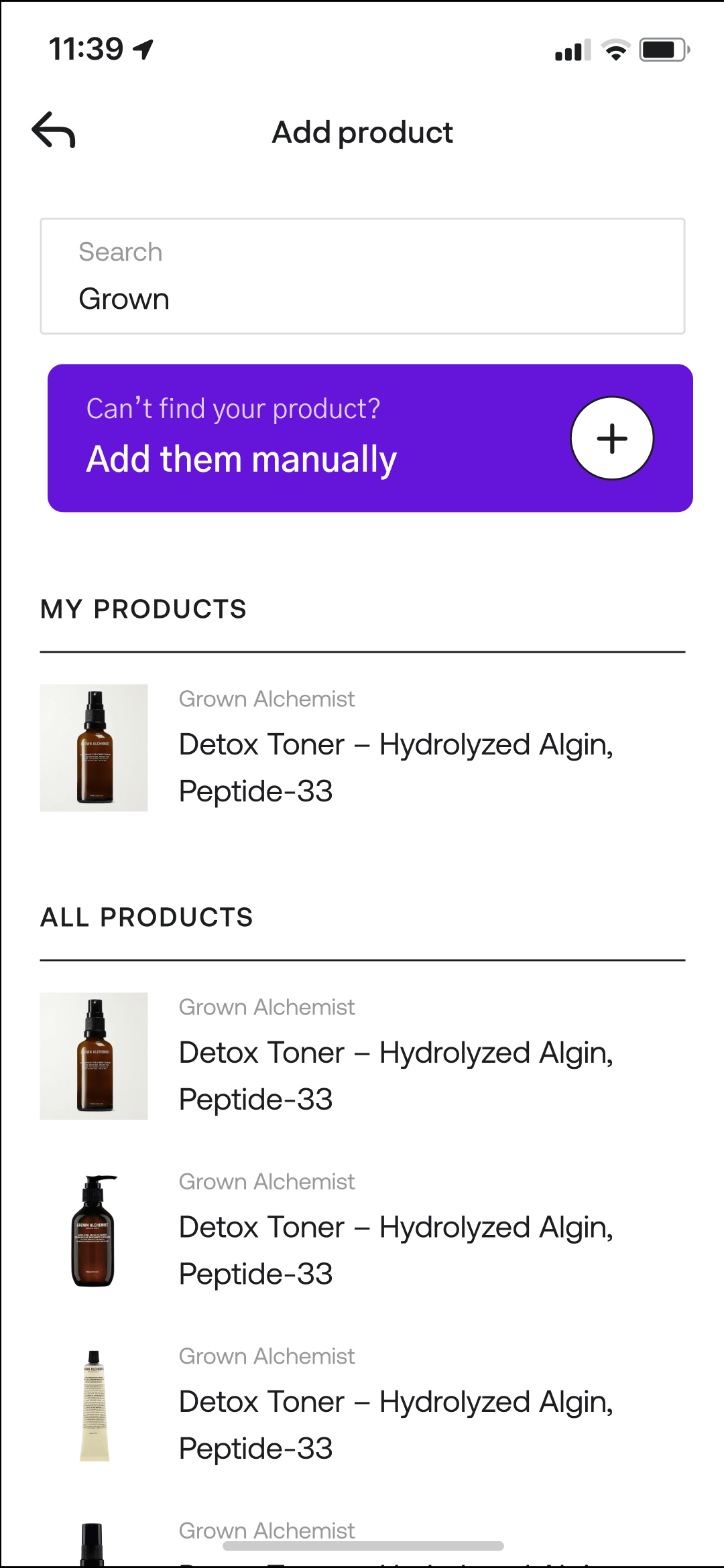Tap the location arrow beside the time
Viewport: 724px width, 1568px height.
pos(143,49)
